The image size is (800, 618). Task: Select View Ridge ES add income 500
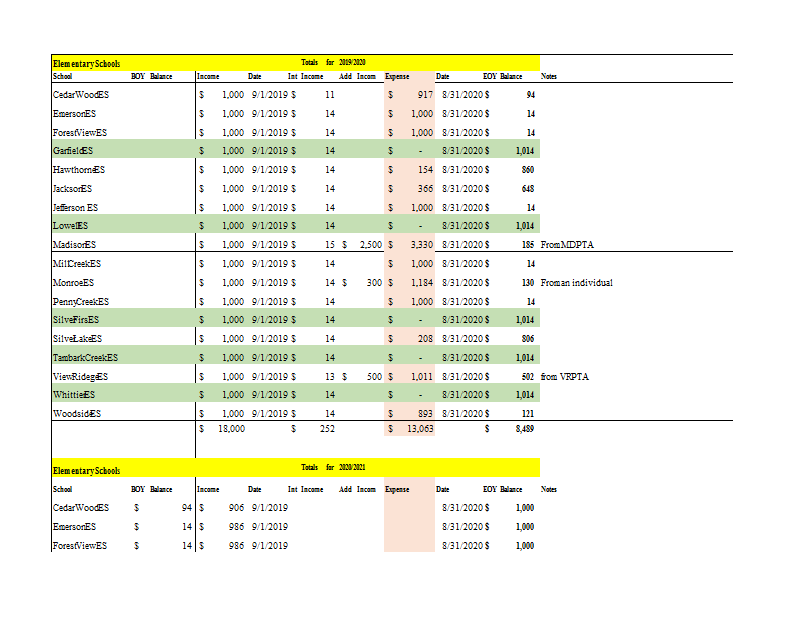(374, 377)
